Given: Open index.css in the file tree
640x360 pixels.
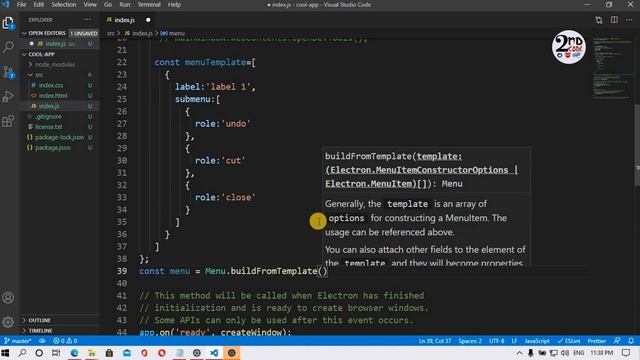Looking at the screenshot, I should pos(51,85).
